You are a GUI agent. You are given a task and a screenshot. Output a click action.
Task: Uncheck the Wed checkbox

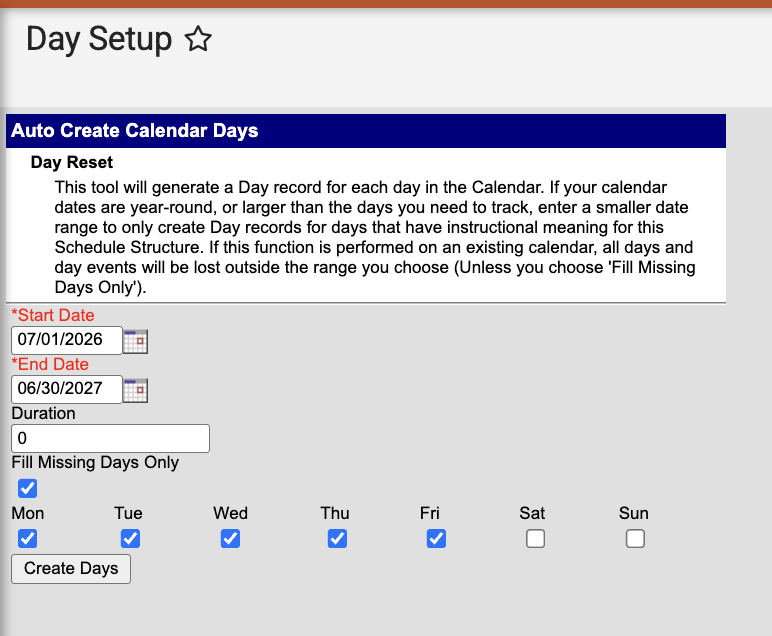pyautogui.click(x=230, y=539)
